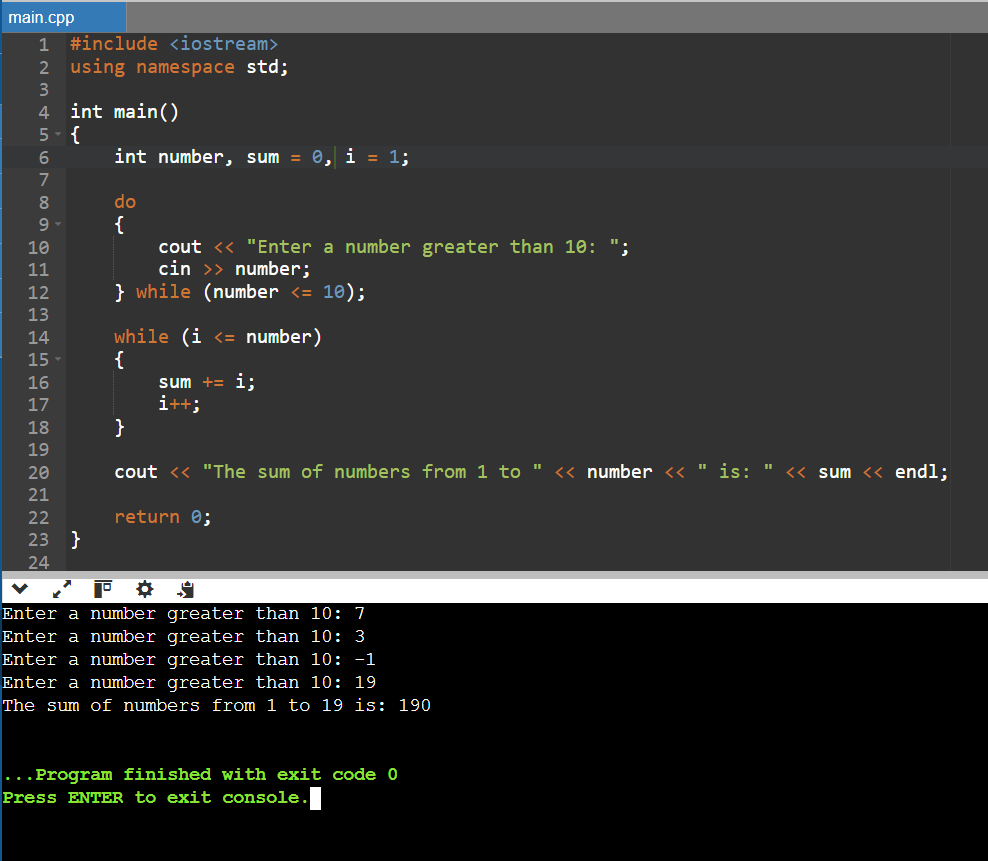Click the console line with input -1

tap(189, 659)
